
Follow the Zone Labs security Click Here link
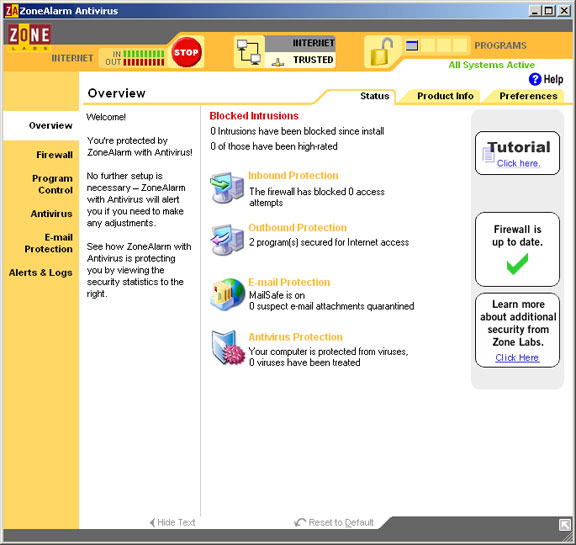click(x=517, y=358)
